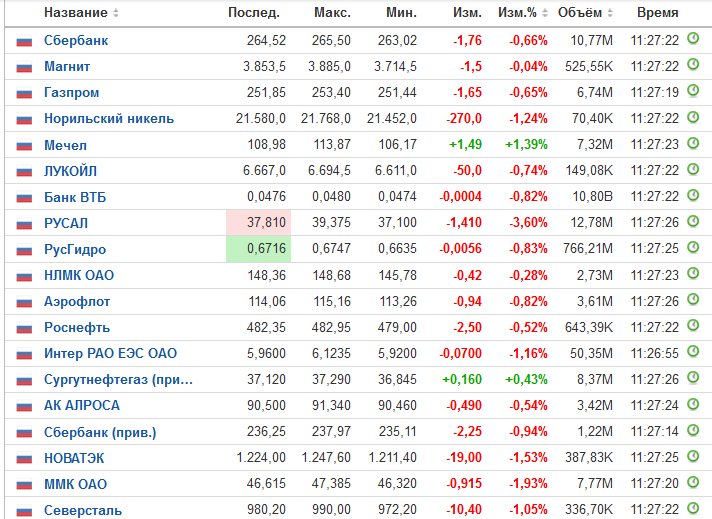This screenshot has height=519, width=712.
Task: Click the clock icon in the Аэрофлот row
Action: 693,299
